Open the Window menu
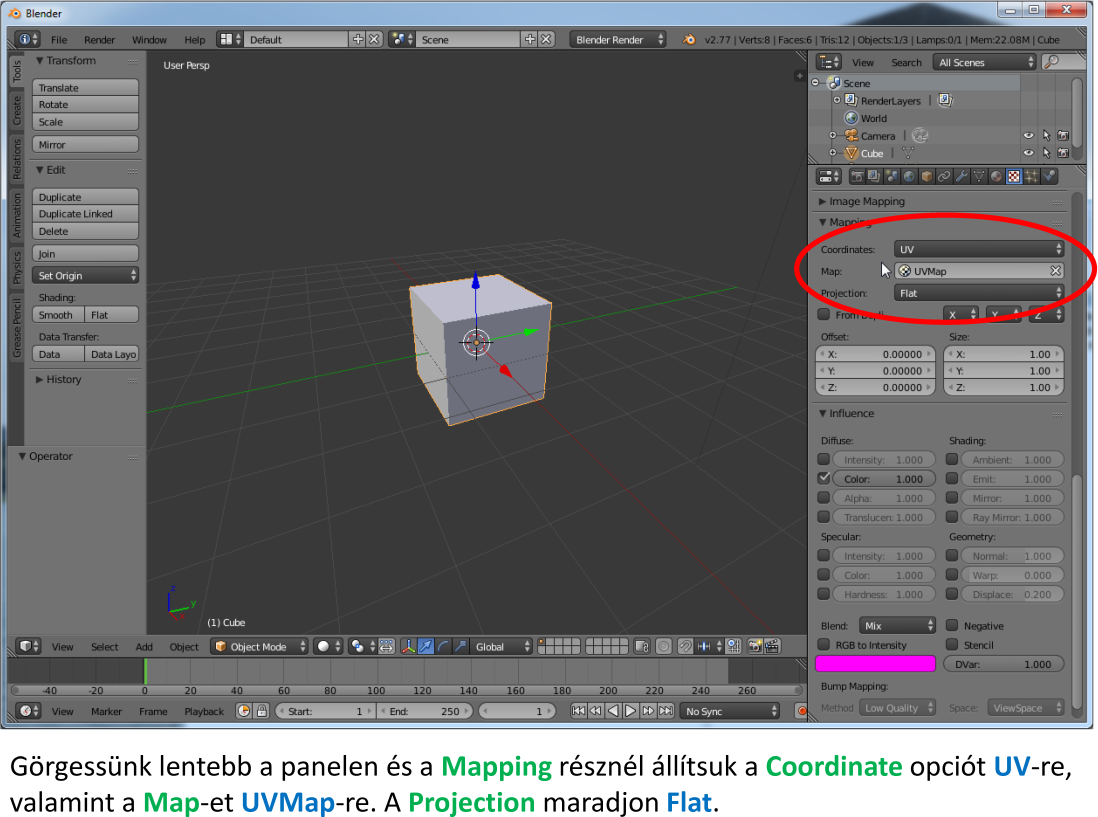The height and width of the screenshot is (817, 1098). 149,40
